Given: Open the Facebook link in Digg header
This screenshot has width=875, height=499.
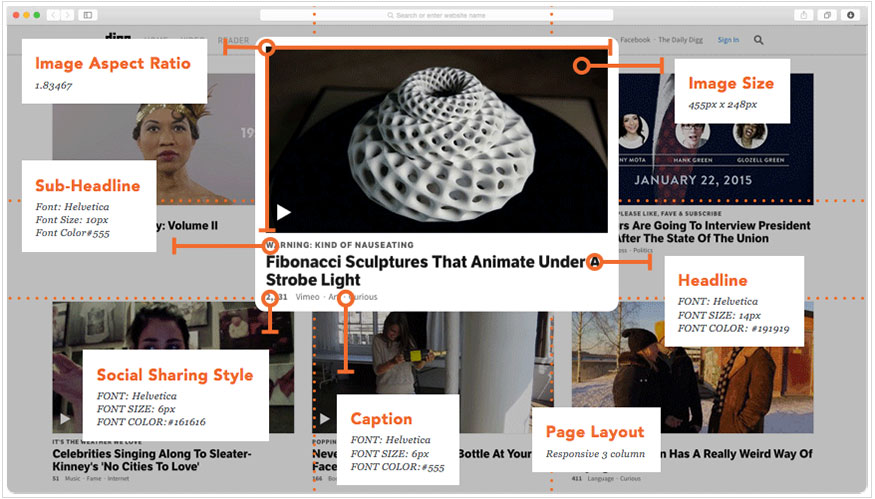Looking at the screenshot, I should (x=635, y=40).
